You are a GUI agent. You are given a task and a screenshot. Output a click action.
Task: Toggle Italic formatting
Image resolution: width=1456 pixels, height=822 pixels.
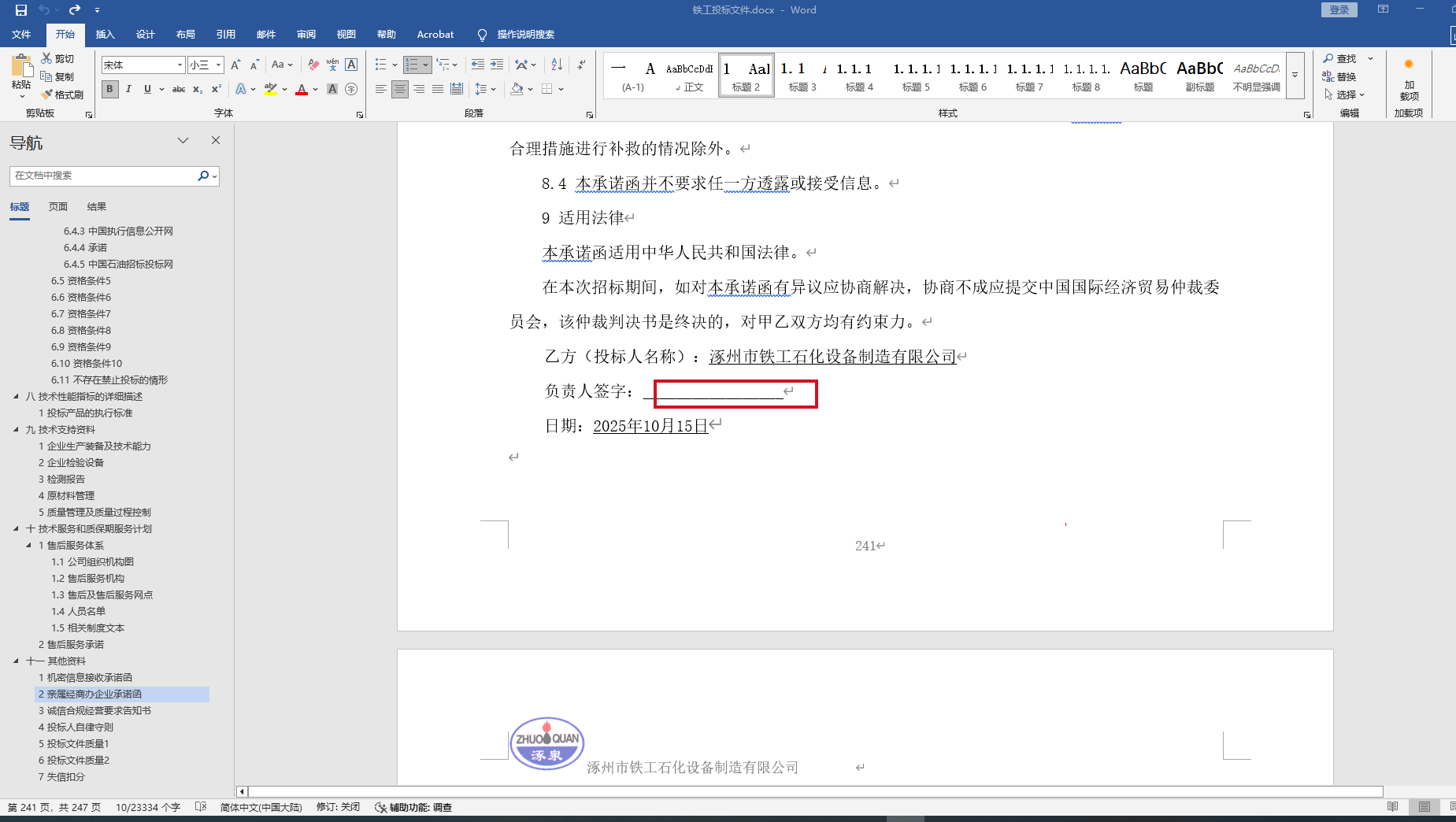coord(128,89)
